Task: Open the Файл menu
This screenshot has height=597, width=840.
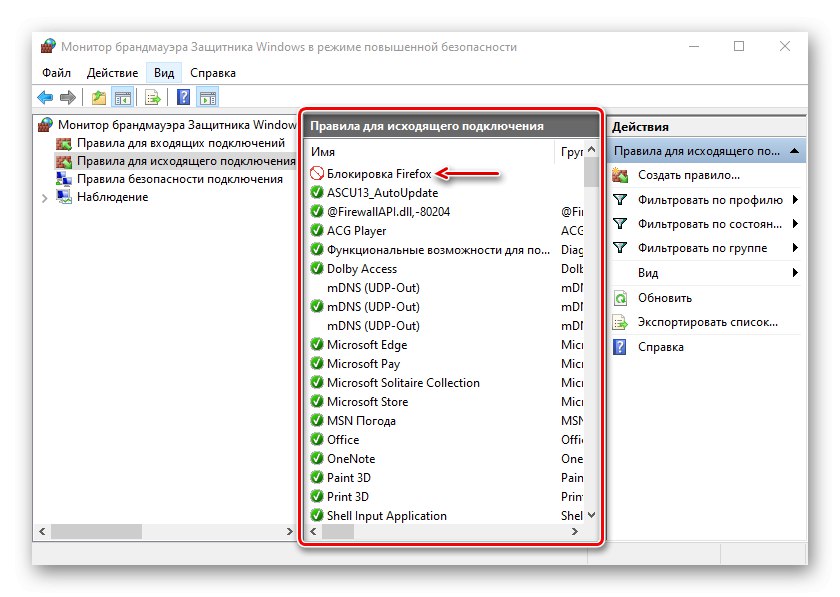Action: 56,72
